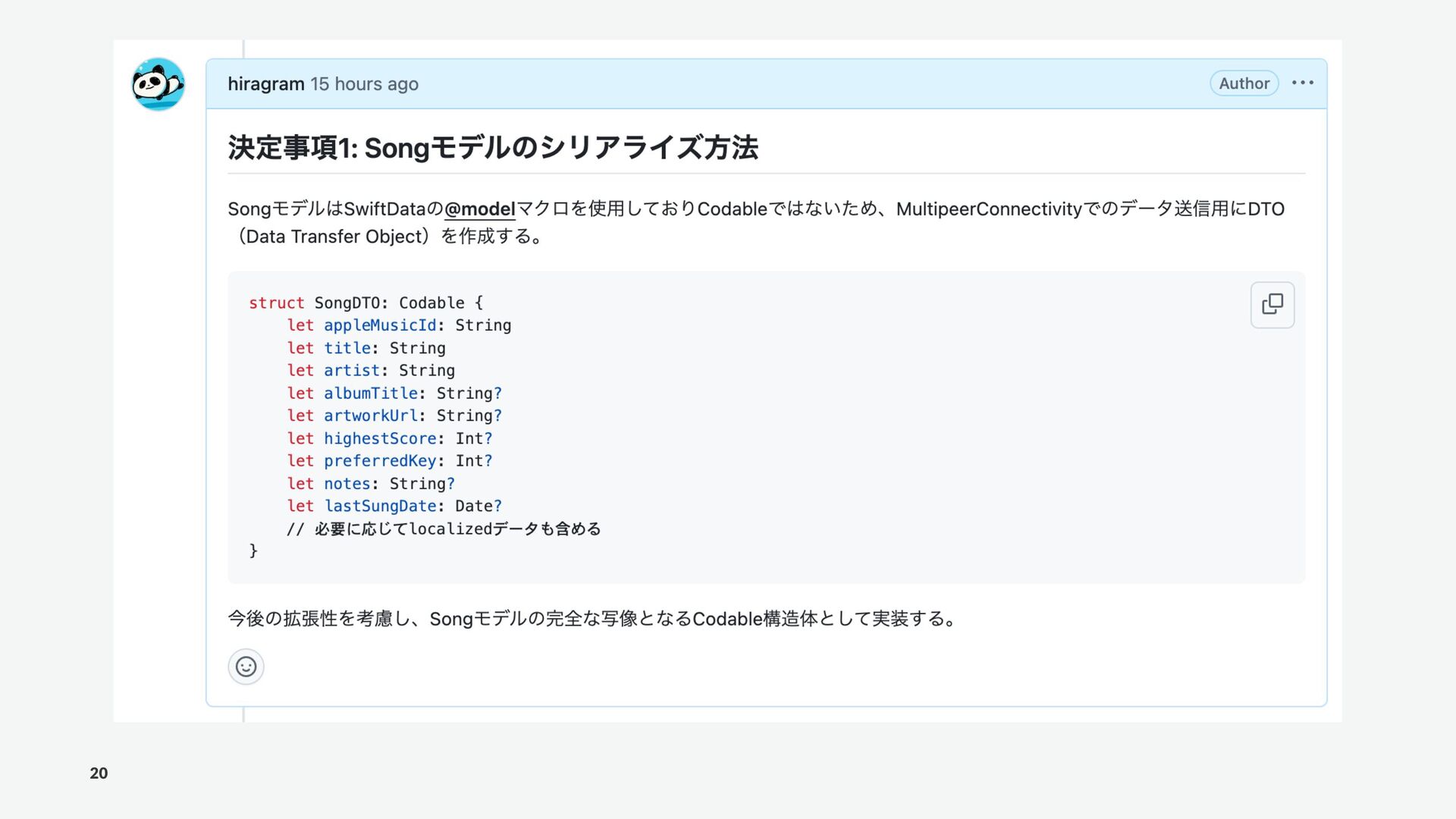Click the appleMusicId property in code
1456x819 pixels.
tap(379, 325)
